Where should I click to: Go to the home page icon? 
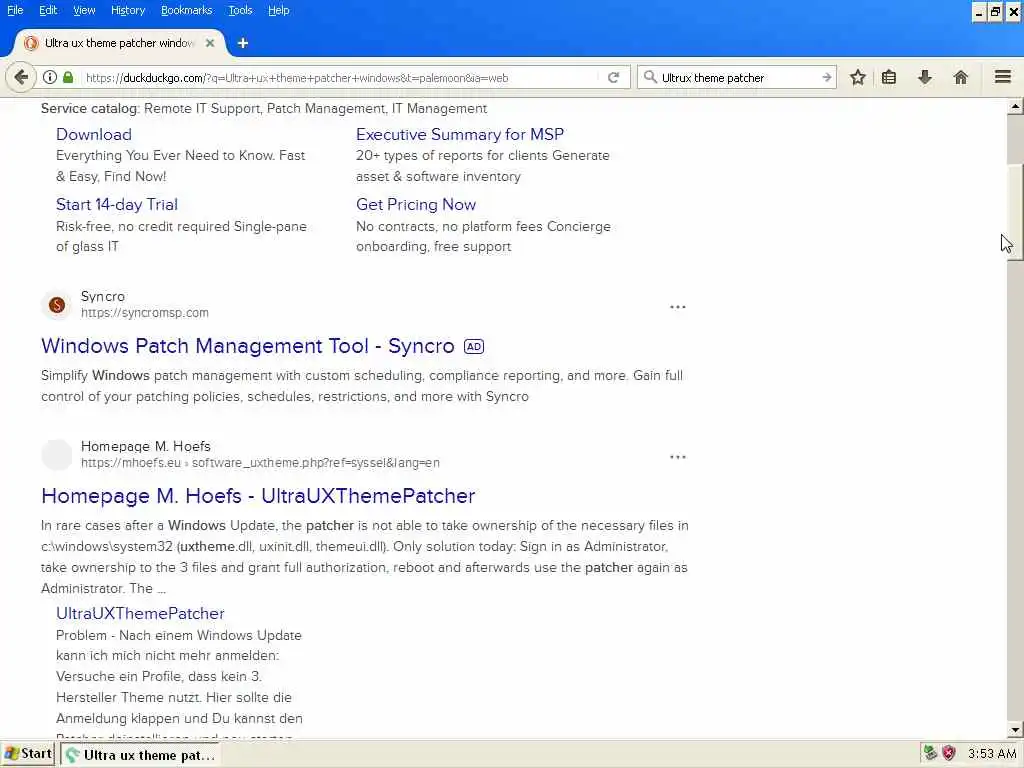(x=960, y=77)
